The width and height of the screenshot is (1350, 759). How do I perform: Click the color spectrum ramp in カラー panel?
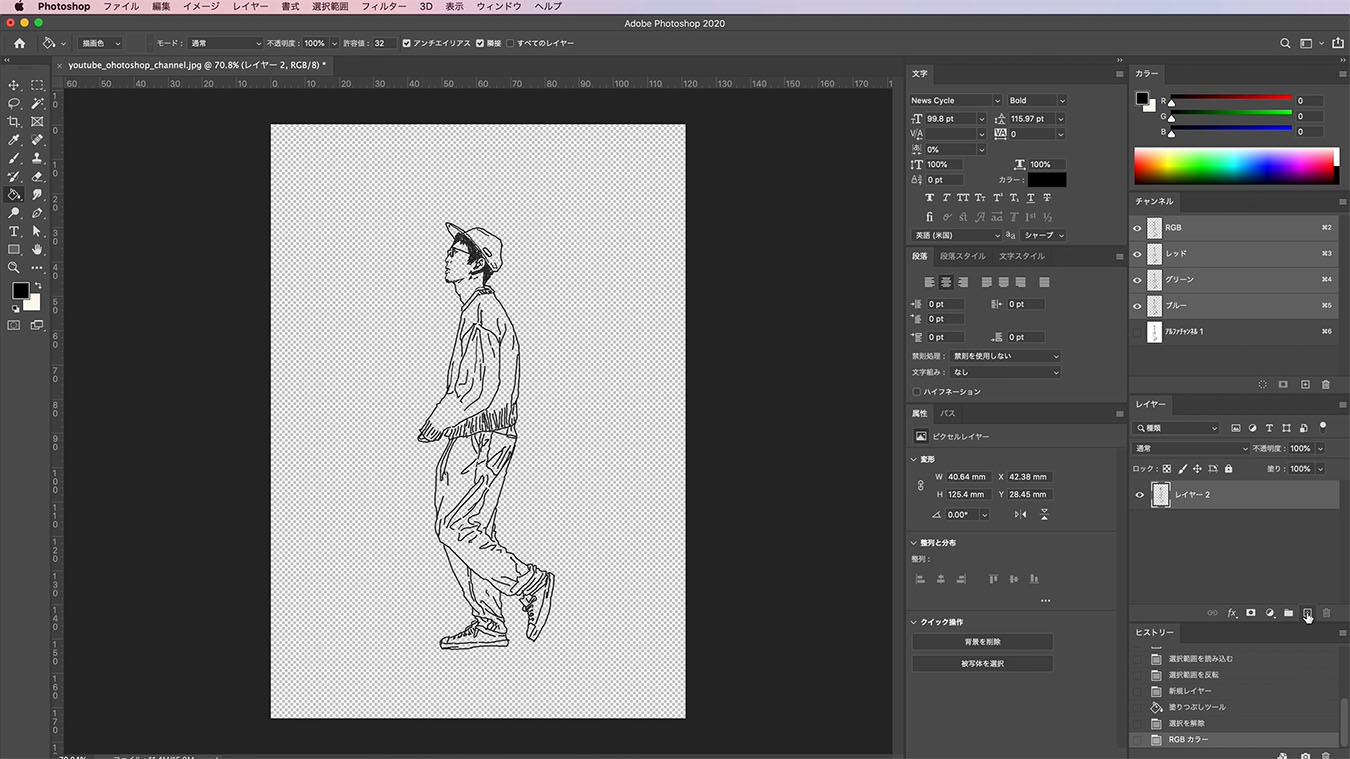click(1235, 166)
